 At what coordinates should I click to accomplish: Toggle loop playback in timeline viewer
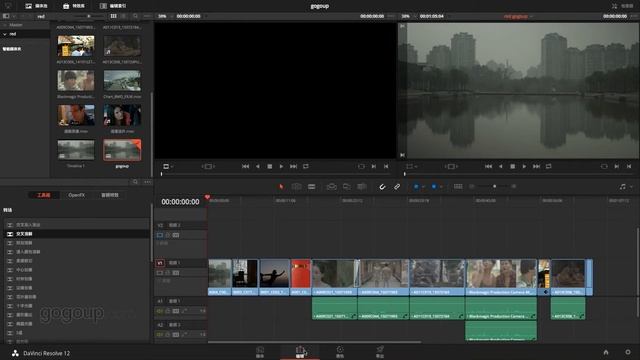549,167
